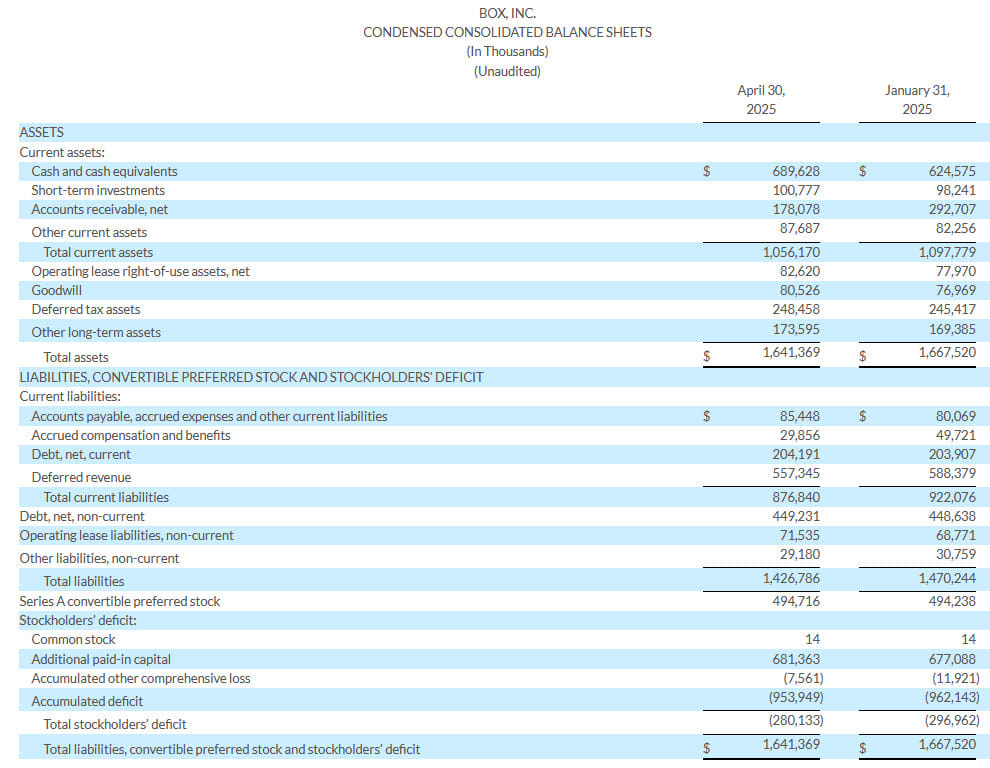This screenshot has height=768, width=990.
Task: Select the "LIABILITIES, CONVERTIBLE PREFERRED STOCK" section heading
Action: [x=251, y=377]
